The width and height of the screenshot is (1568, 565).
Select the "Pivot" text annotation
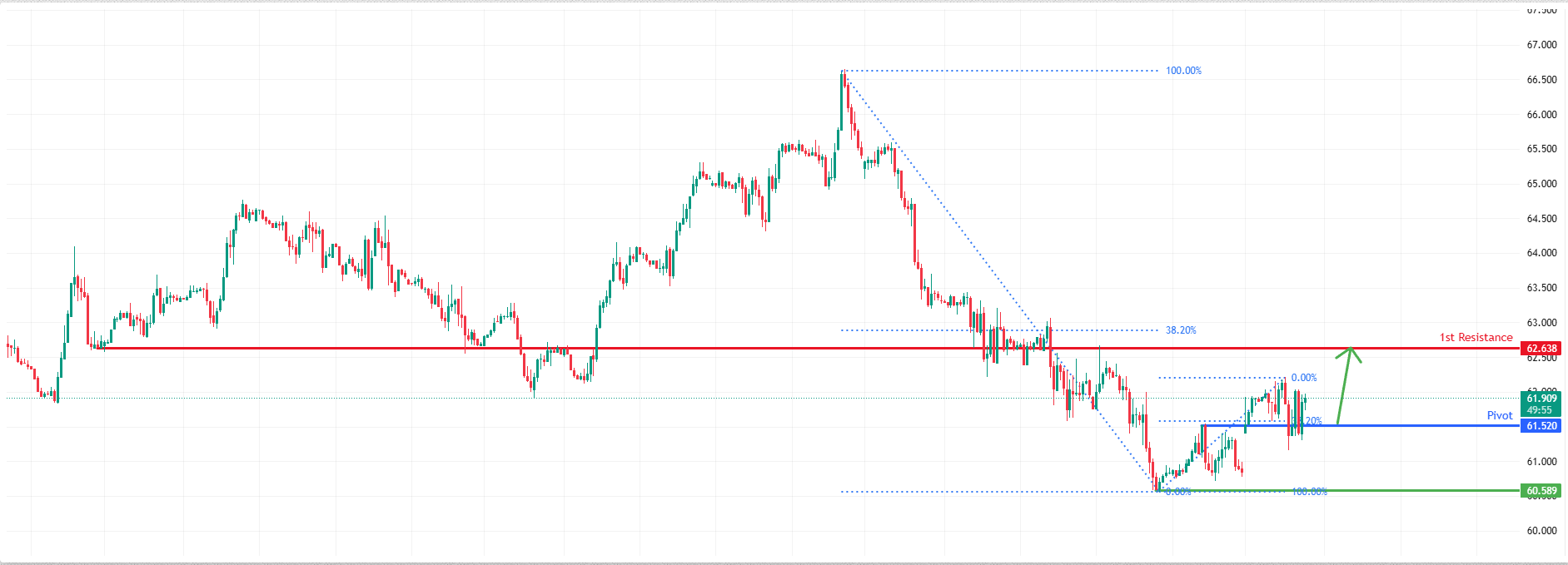(x=1500, y=415)
